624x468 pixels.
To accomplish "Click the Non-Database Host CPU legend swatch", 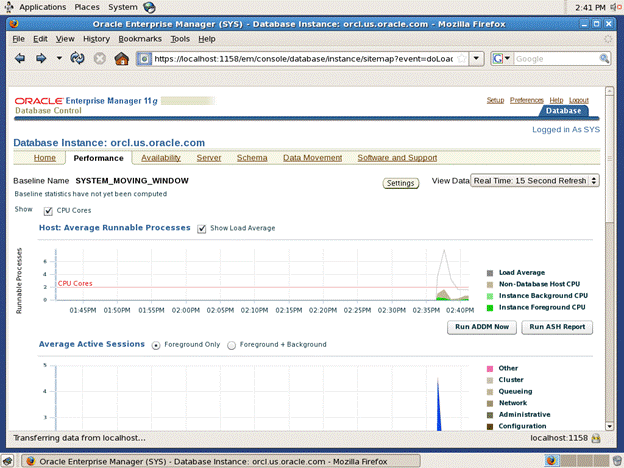I will (490, 285).
